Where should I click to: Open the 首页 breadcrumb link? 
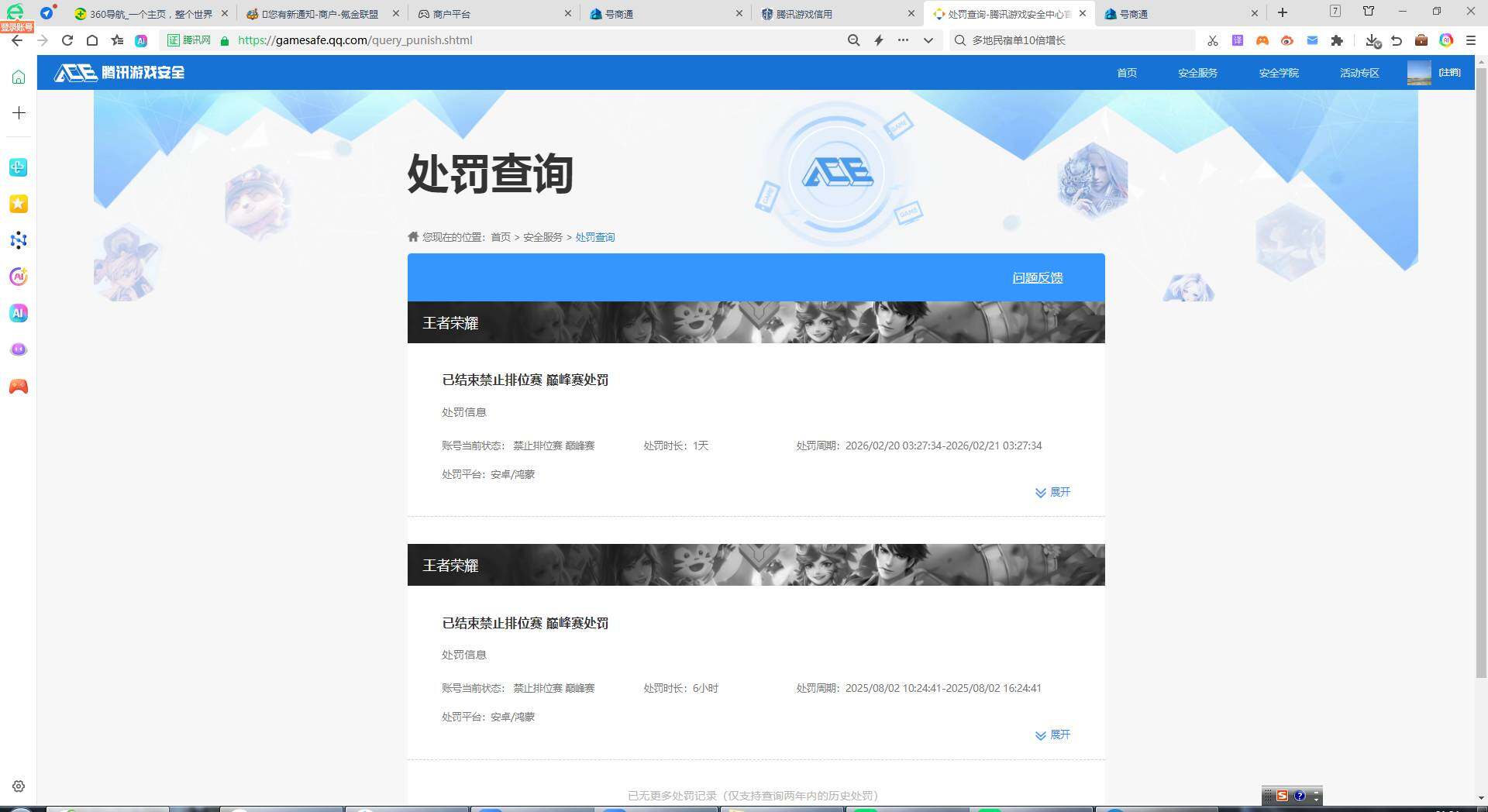point(500,237)
